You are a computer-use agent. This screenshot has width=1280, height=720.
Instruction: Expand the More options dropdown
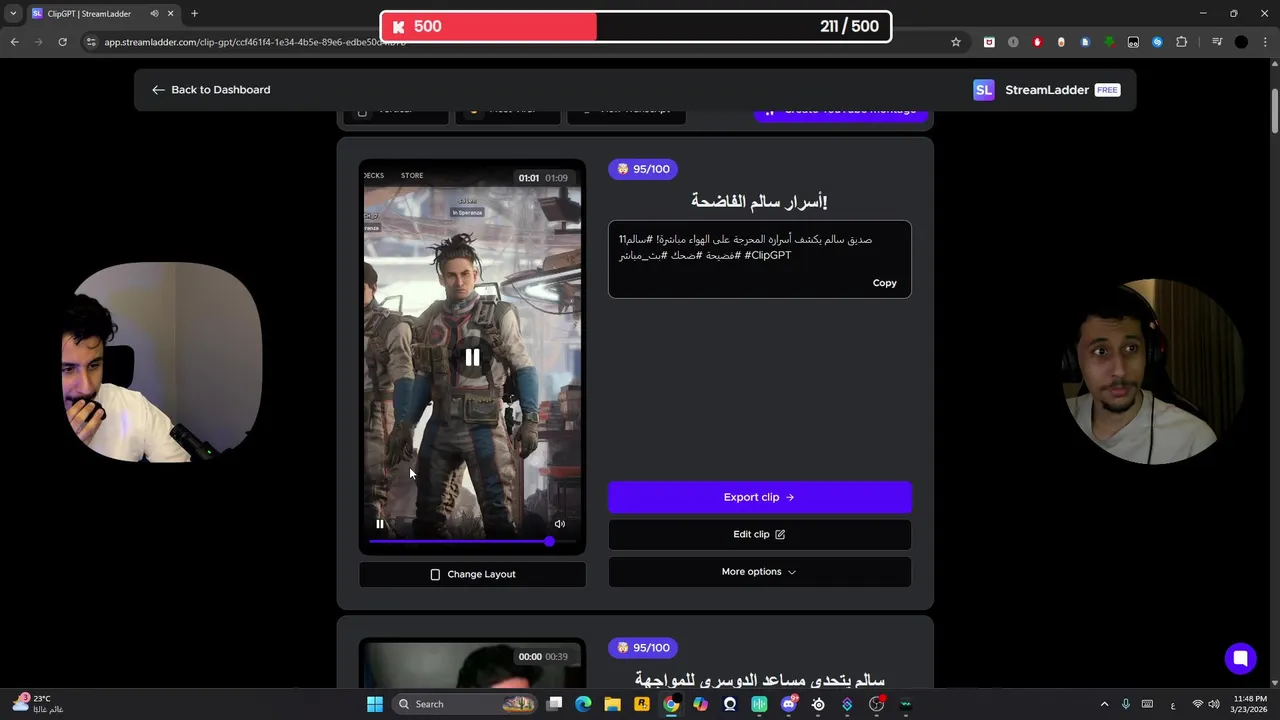pyautogui.click(x=759, y=572)
